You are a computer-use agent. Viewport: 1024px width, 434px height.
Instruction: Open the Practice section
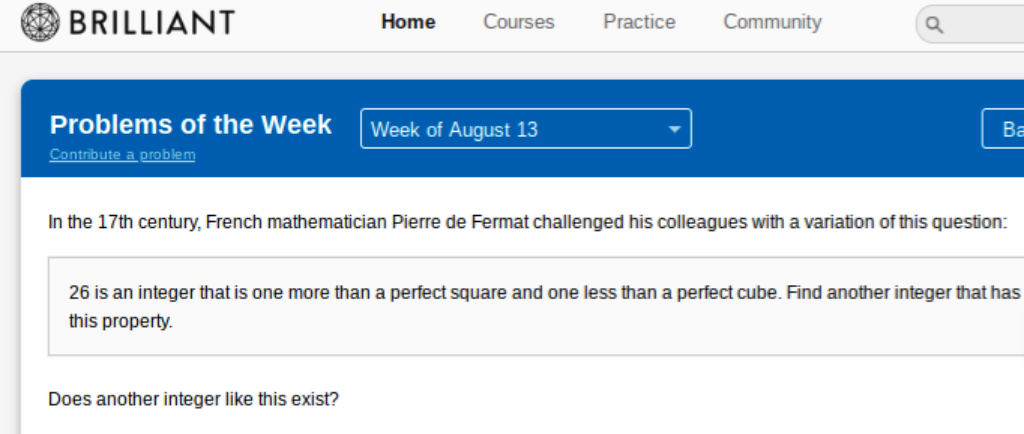[639, 22]
